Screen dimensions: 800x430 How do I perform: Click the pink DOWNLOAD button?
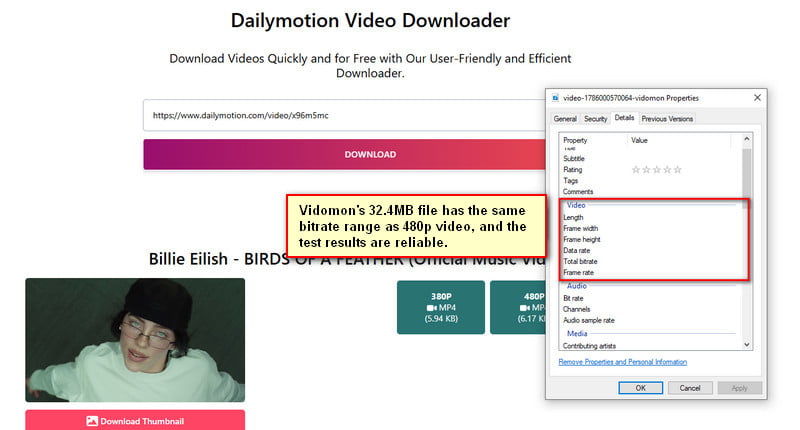click(x=344, y=154)
